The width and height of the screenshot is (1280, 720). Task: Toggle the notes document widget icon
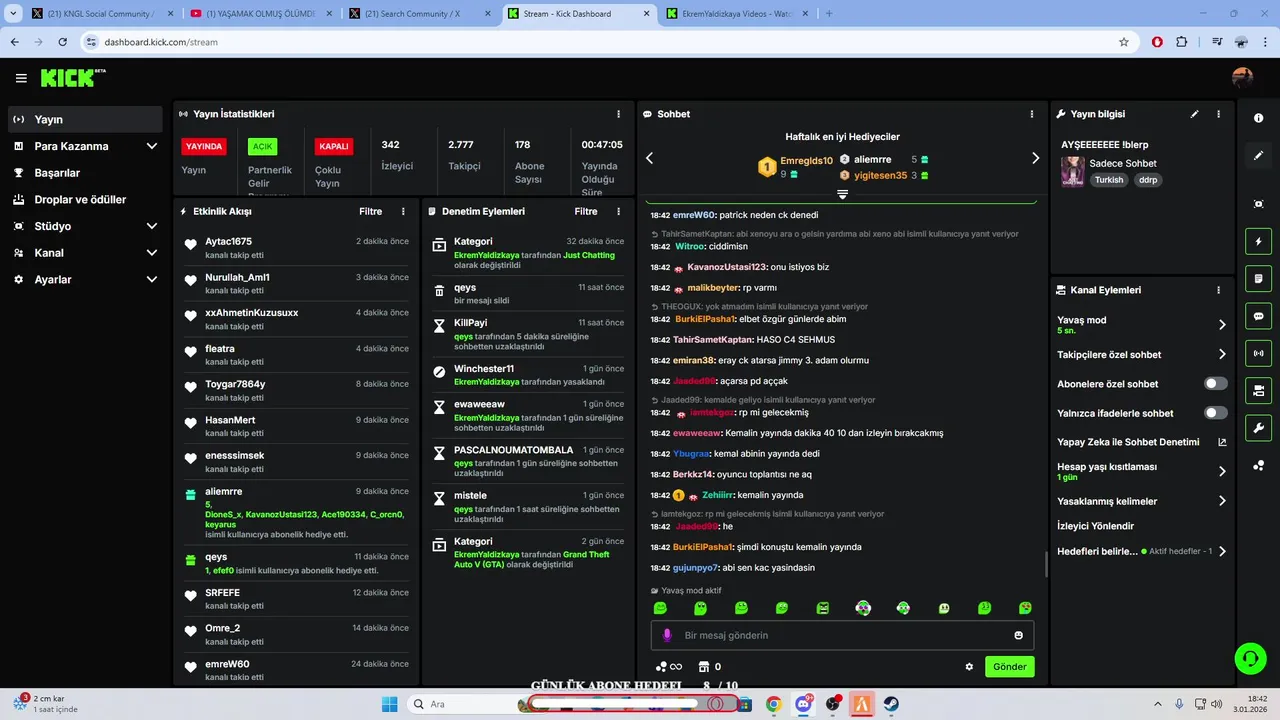coord(1258,278)
